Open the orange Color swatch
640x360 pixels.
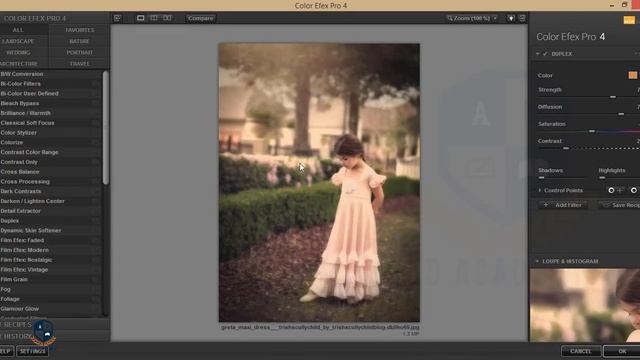[632, 75]
